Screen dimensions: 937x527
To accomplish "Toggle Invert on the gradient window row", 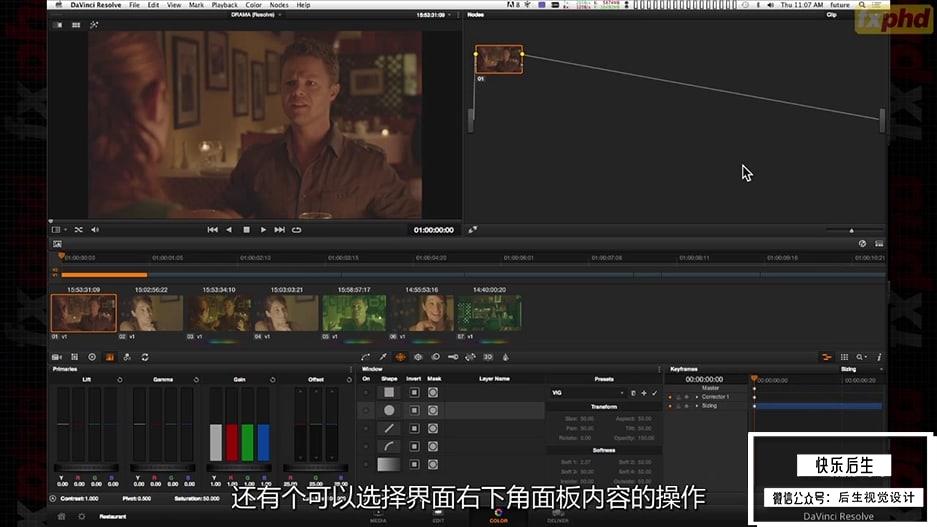I will coord(414,464).
